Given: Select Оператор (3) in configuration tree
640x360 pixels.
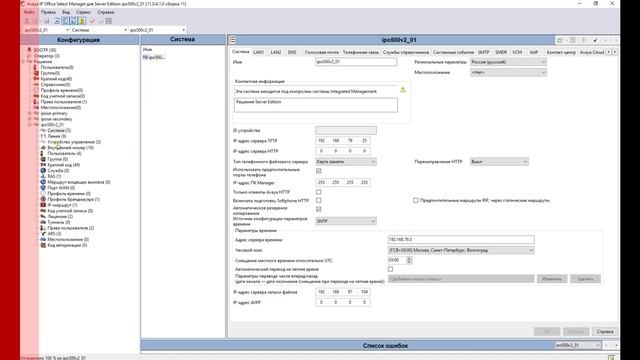Looking at the screenshot, I should (46, 56).
